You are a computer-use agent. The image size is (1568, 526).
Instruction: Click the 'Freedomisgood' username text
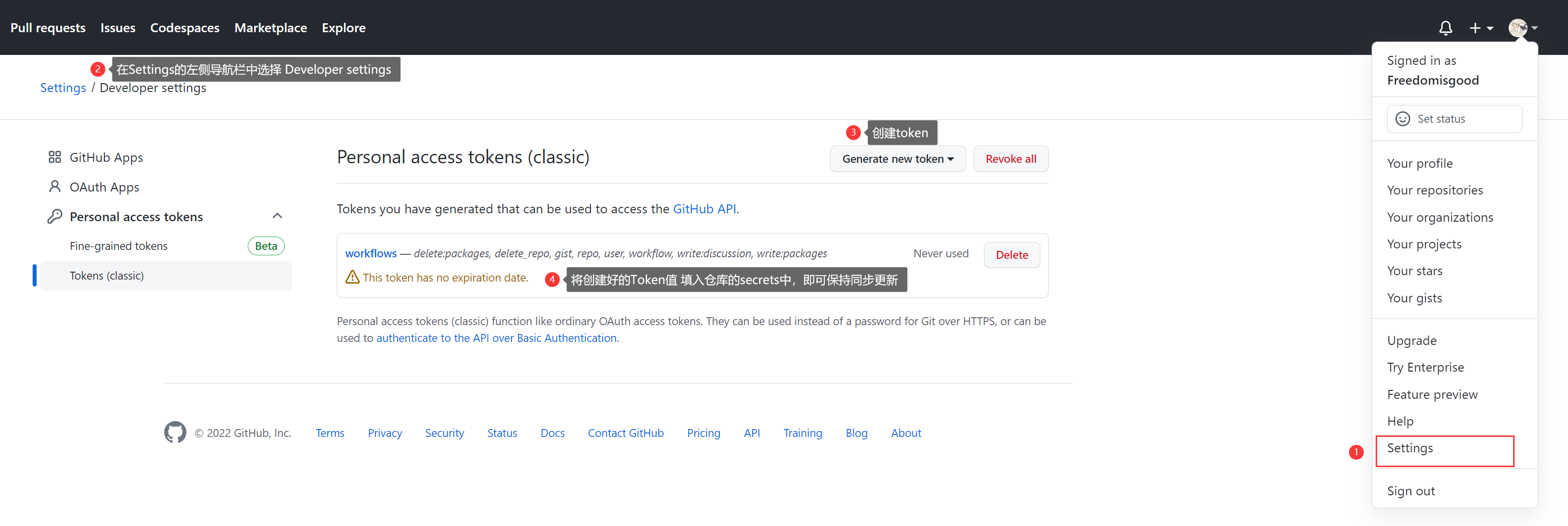pyautogui.click(x=1432, y=80)
